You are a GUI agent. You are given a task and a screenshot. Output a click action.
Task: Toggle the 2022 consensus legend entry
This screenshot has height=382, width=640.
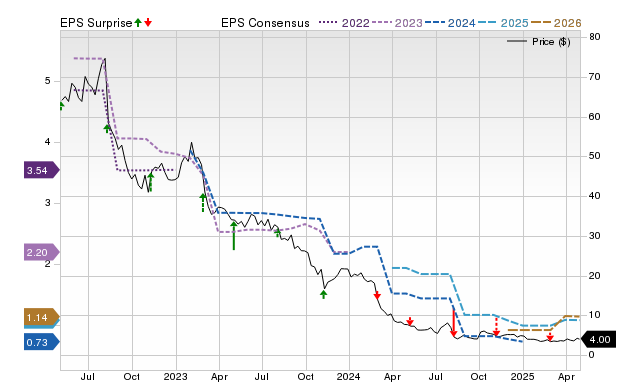344,23
